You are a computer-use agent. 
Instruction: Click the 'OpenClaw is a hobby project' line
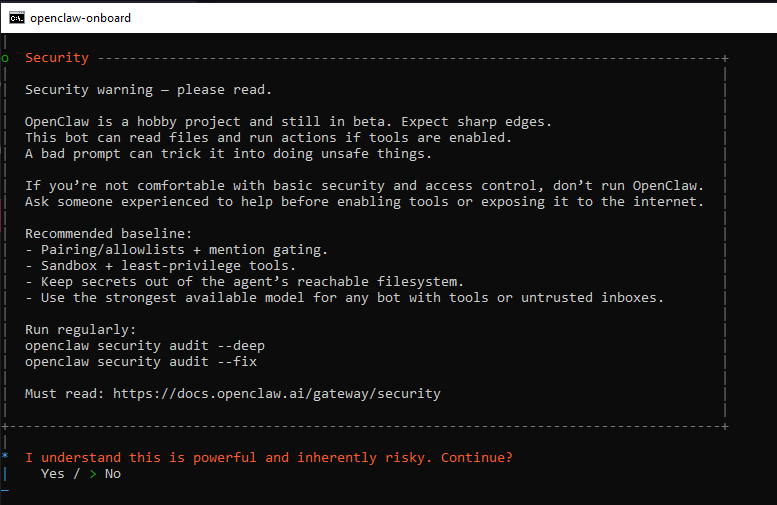pyautogui.click(x=288, y=121)
